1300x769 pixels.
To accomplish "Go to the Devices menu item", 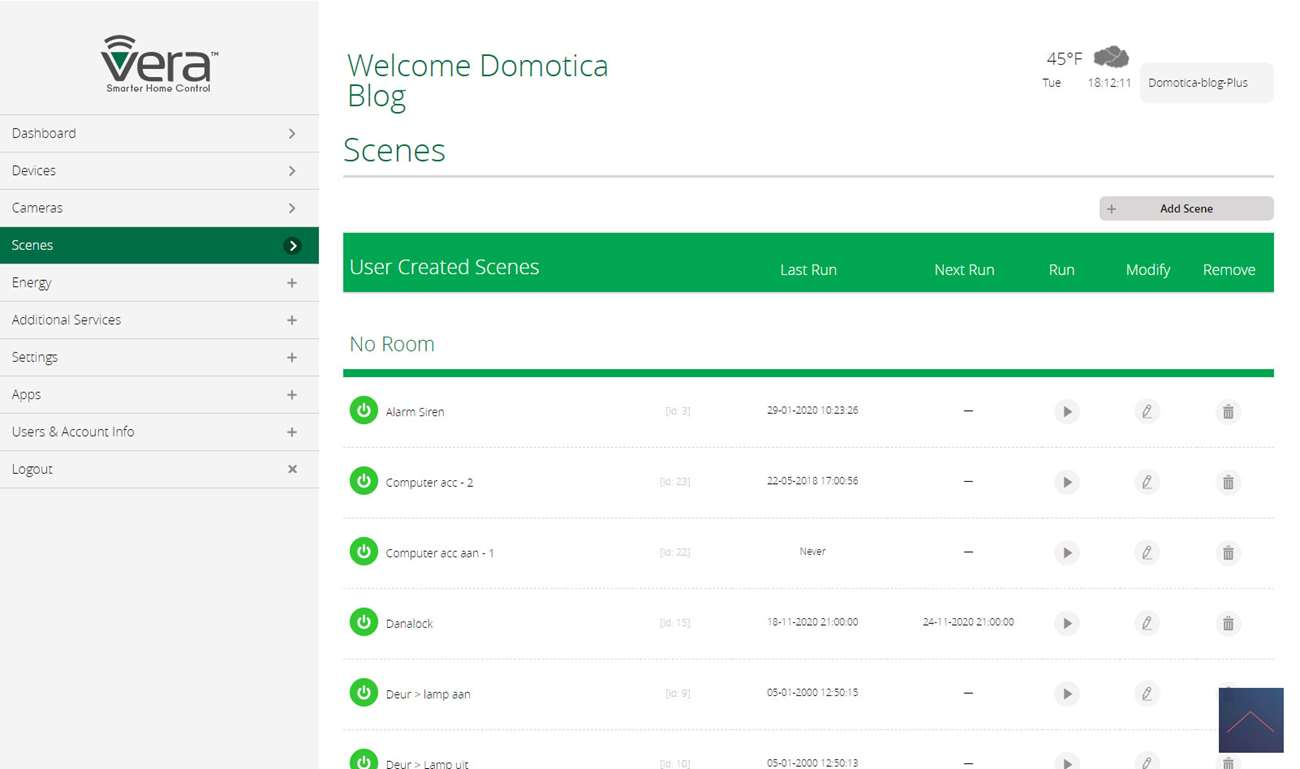I will coord(159,171).
